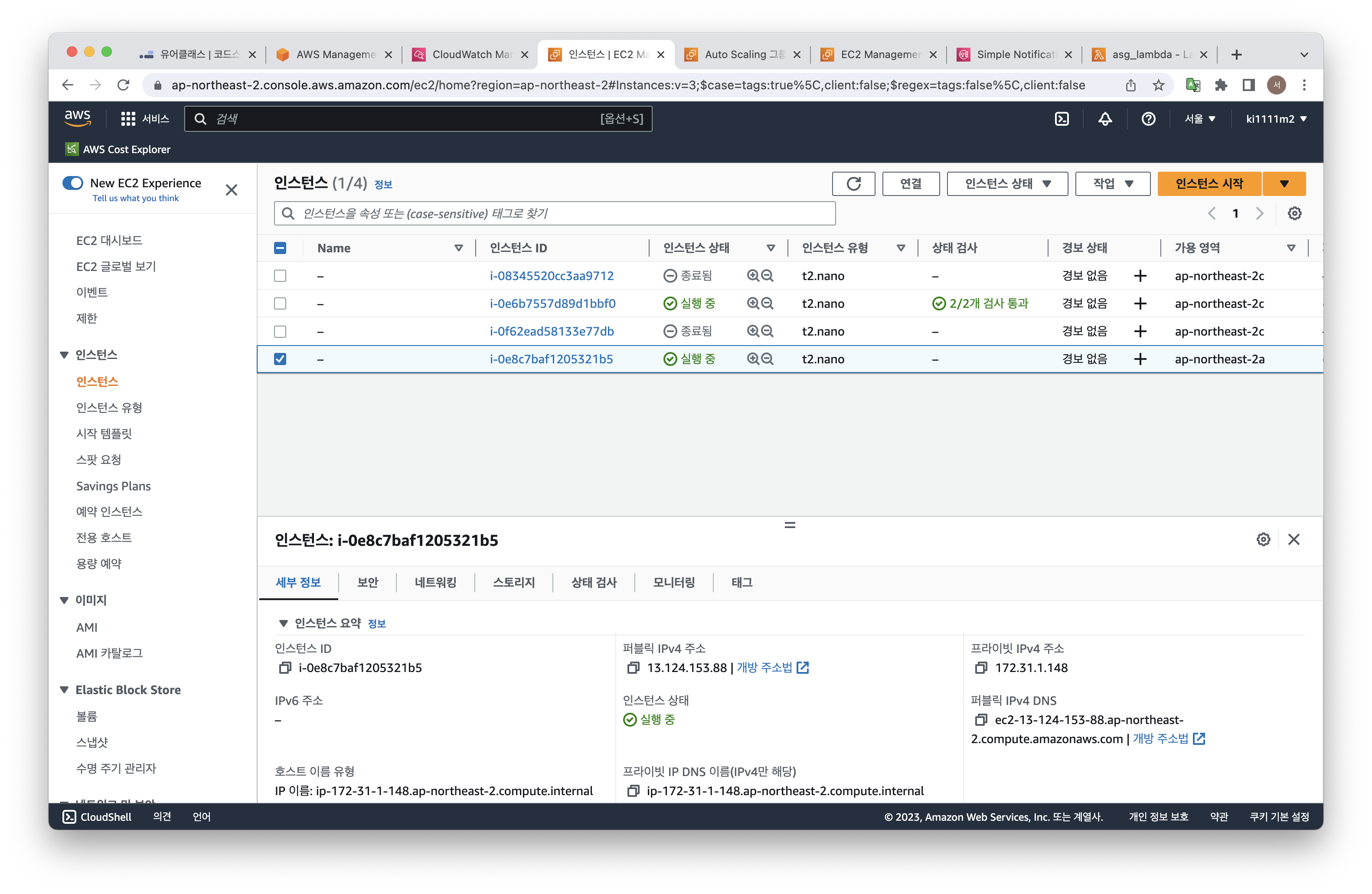The width and height of the screenshot is (1372, 894).
Task: Share the page from address bar
Action: point(1130,85)
